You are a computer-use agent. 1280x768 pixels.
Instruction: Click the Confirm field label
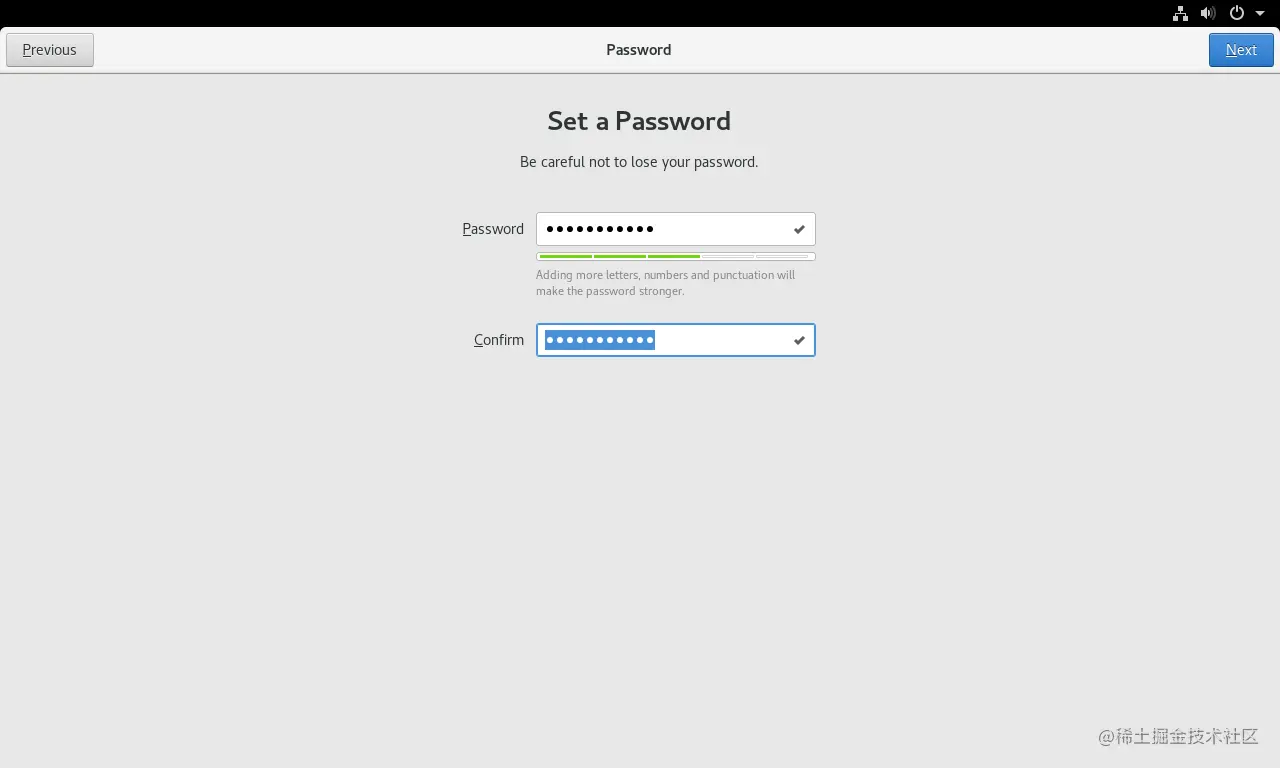[x=499, y=340]
